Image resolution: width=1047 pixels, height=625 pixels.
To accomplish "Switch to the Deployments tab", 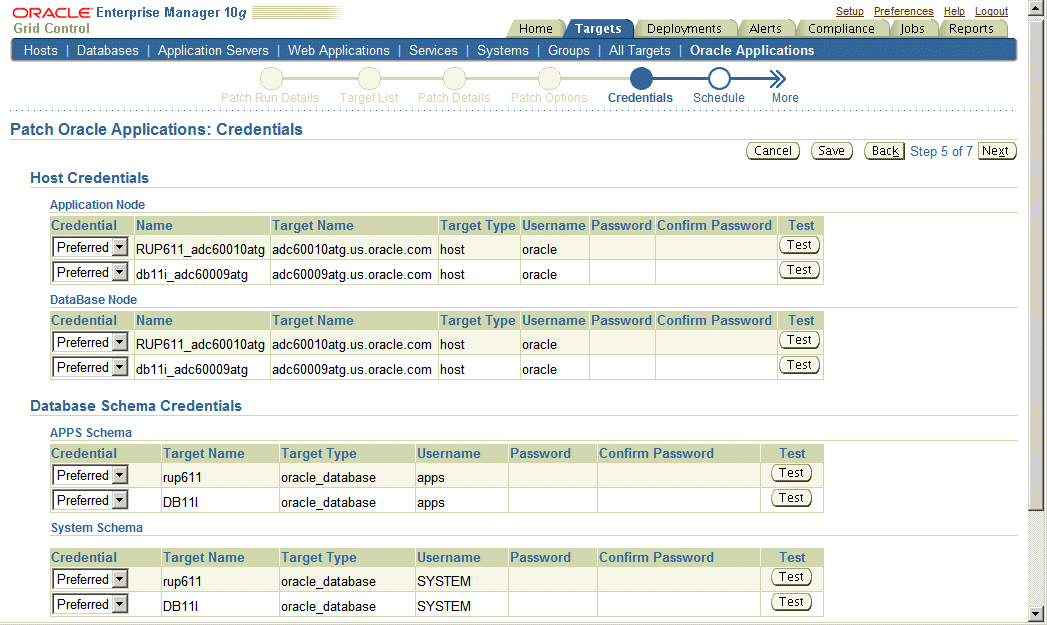I will point(684,29).
